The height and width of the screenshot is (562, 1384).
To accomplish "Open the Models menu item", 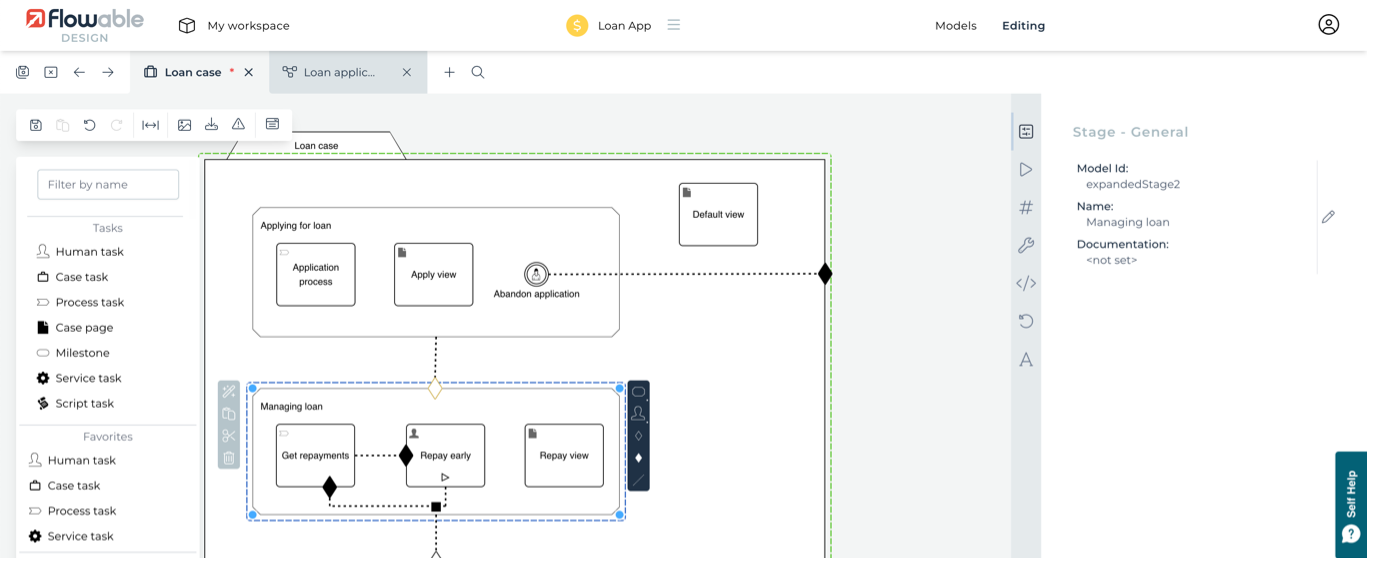I will (x=955, y=26).
